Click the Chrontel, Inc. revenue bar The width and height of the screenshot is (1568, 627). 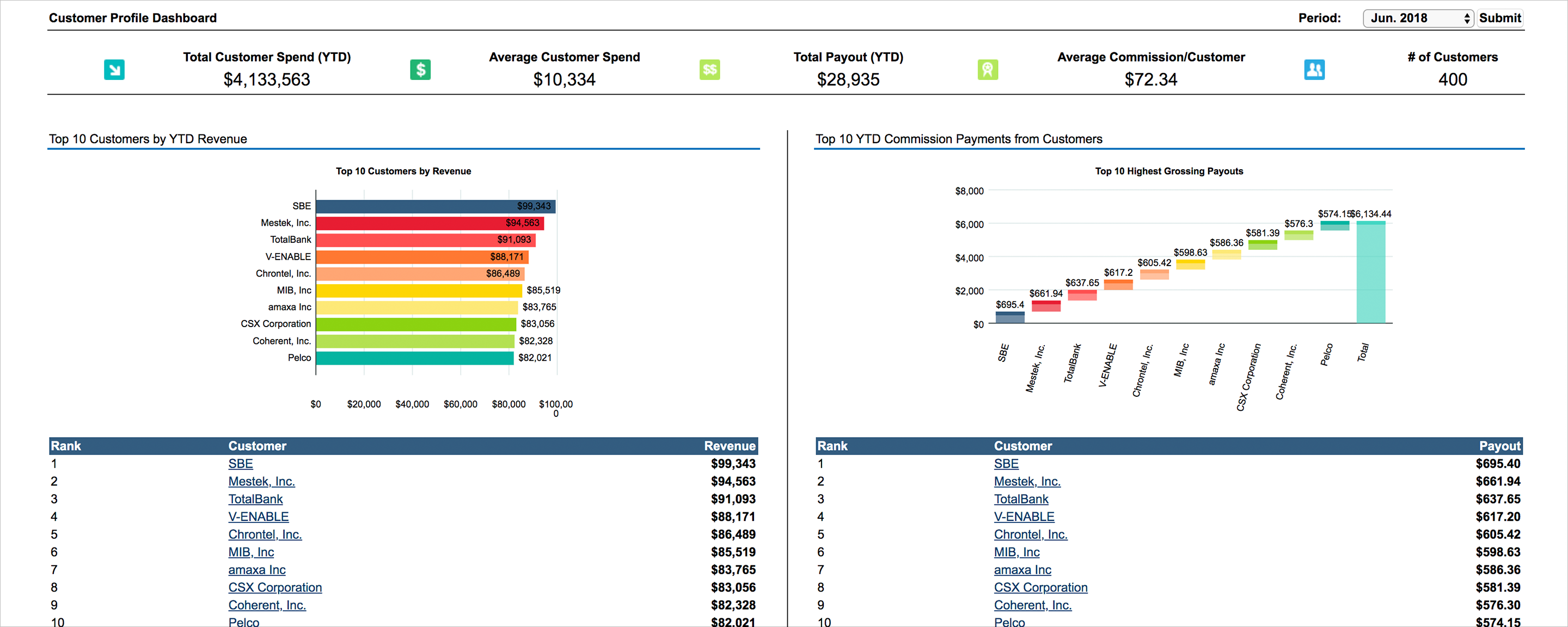(421, 274)
